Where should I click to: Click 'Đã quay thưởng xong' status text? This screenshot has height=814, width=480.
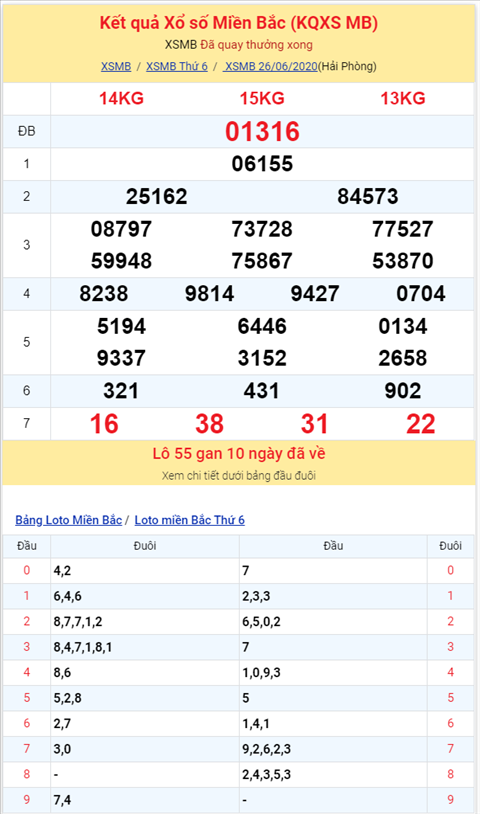click(256, 45)
